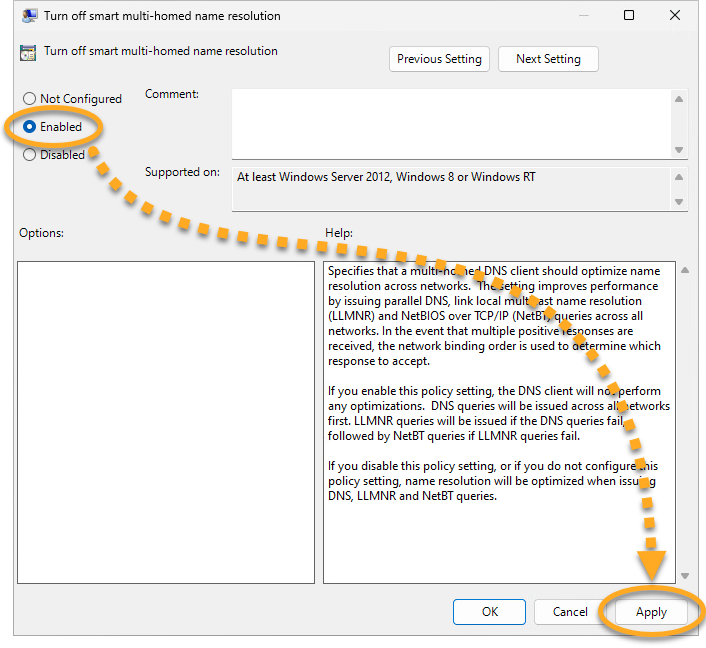Click the Supported on scroll up arrow
The height and width of the screenshot is (648, 706).
(x=679, y=176)
